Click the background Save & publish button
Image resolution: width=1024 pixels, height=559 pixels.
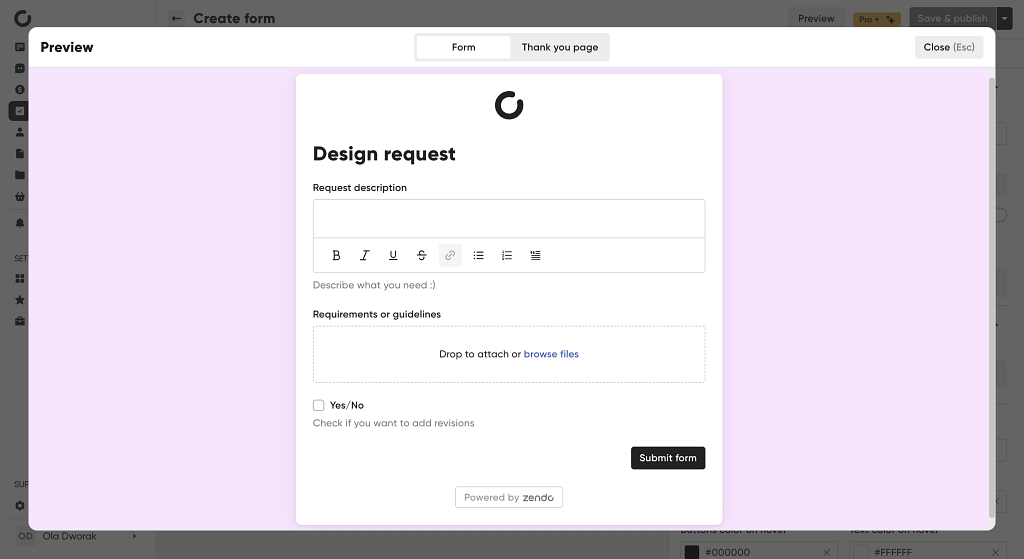(952, 18)
